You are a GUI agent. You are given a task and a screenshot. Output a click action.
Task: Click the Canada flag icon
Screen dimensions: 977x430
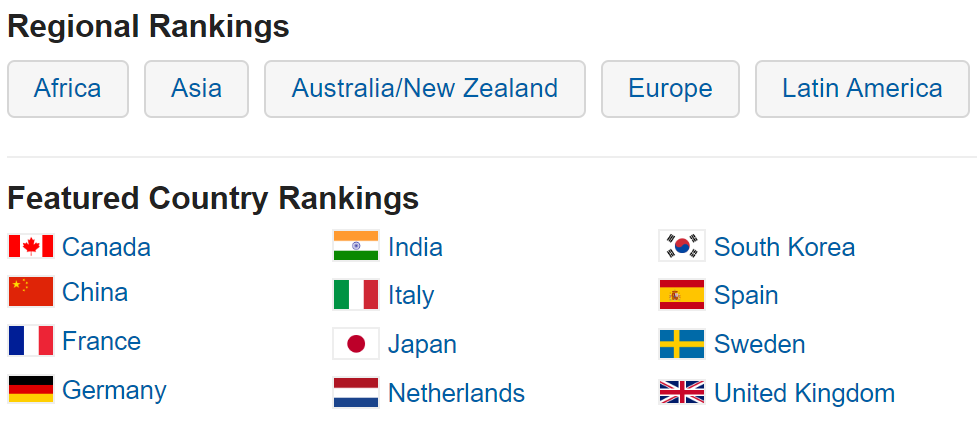coord(31,246)
